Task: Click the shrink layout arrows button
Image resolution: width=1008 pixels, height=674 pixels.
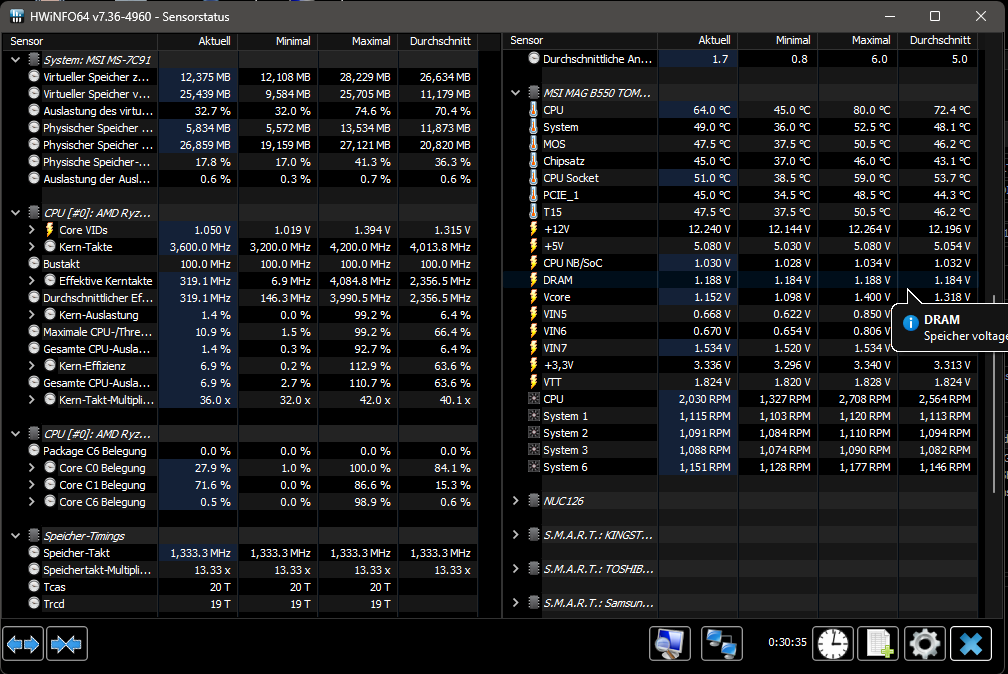Action: point(67,644)
